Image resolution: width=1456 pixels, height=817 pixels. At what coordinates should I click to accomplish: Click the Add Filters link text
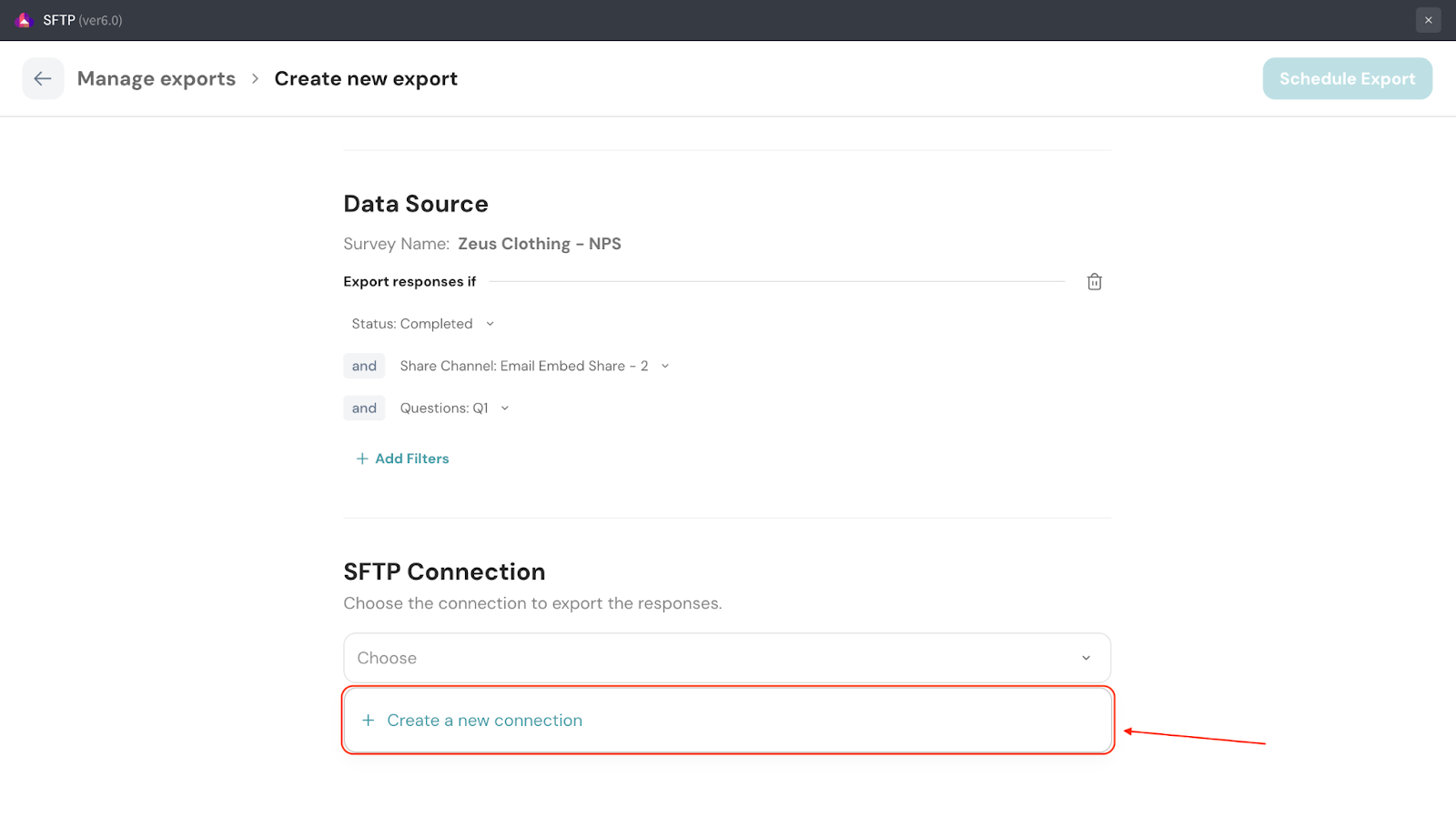tap(412, 459)
